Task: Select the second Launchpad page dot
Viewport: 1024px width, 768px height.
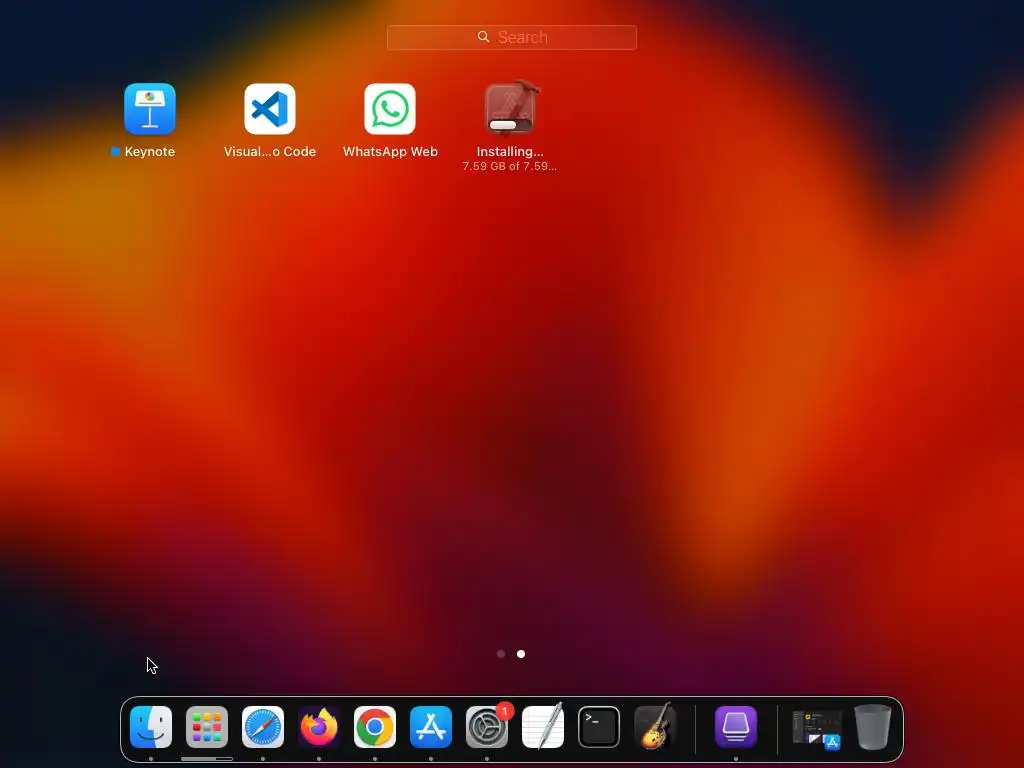Action: coord(521,654)
